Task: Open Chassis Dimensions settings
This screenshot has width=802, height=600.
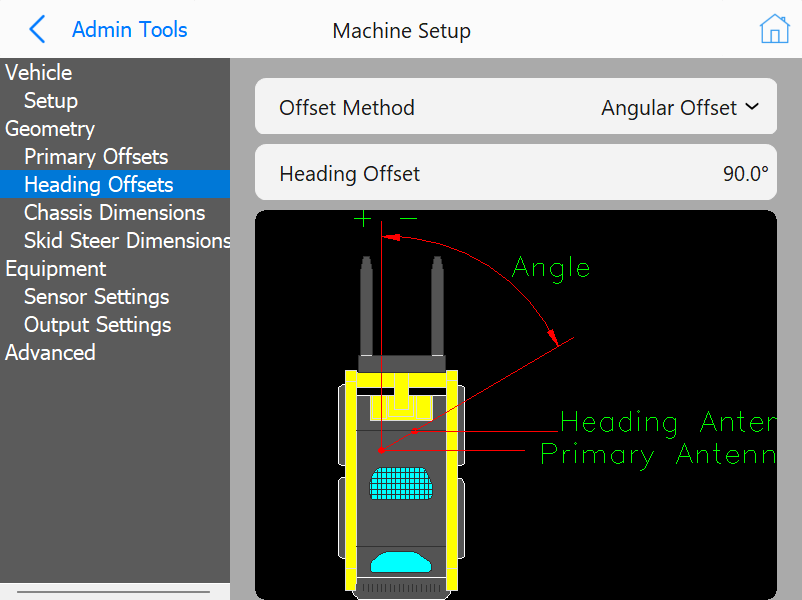Action: click(115, 213)
